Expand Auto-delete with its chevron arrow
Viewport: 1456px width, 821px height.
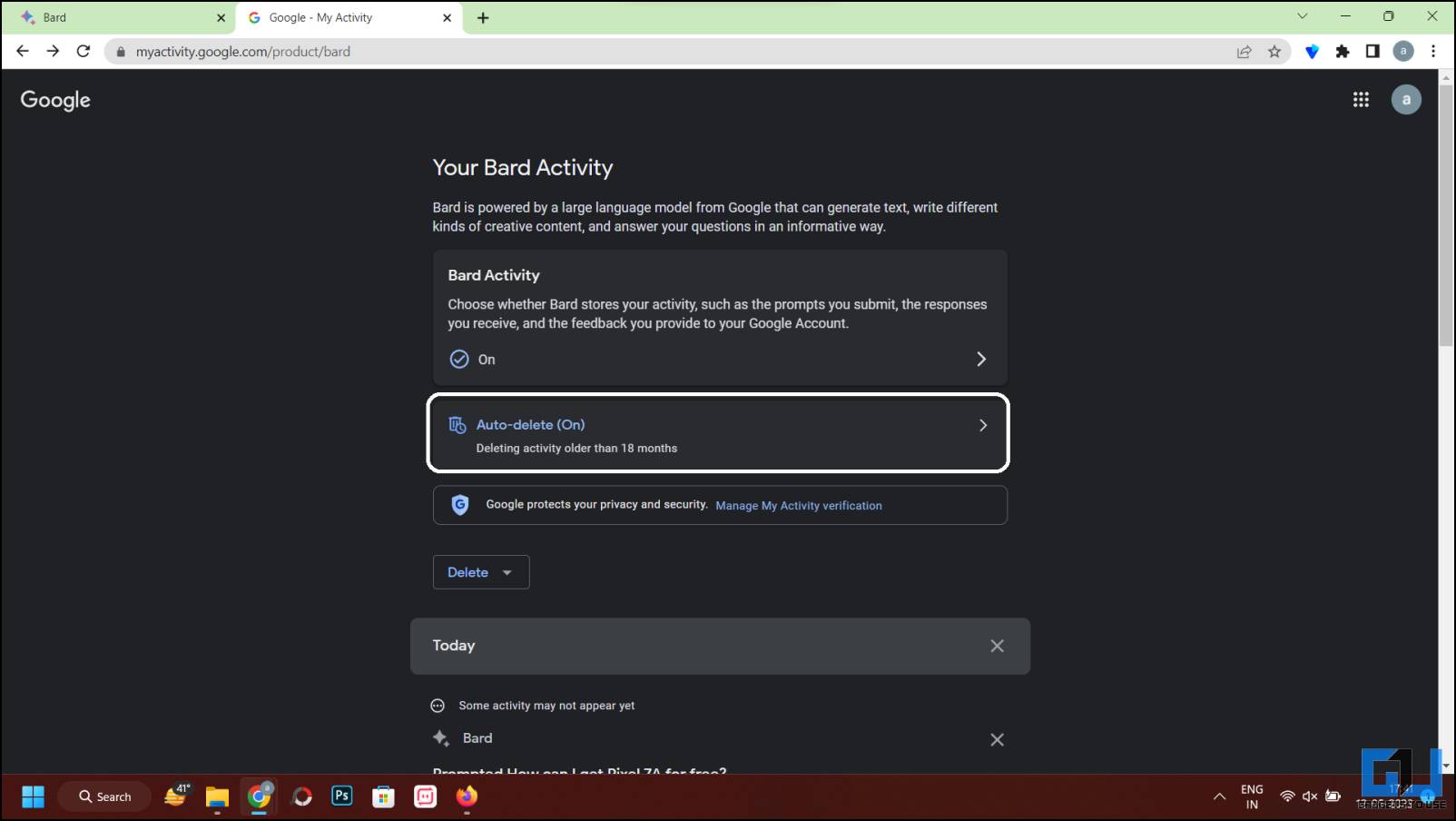click(982, 425)
